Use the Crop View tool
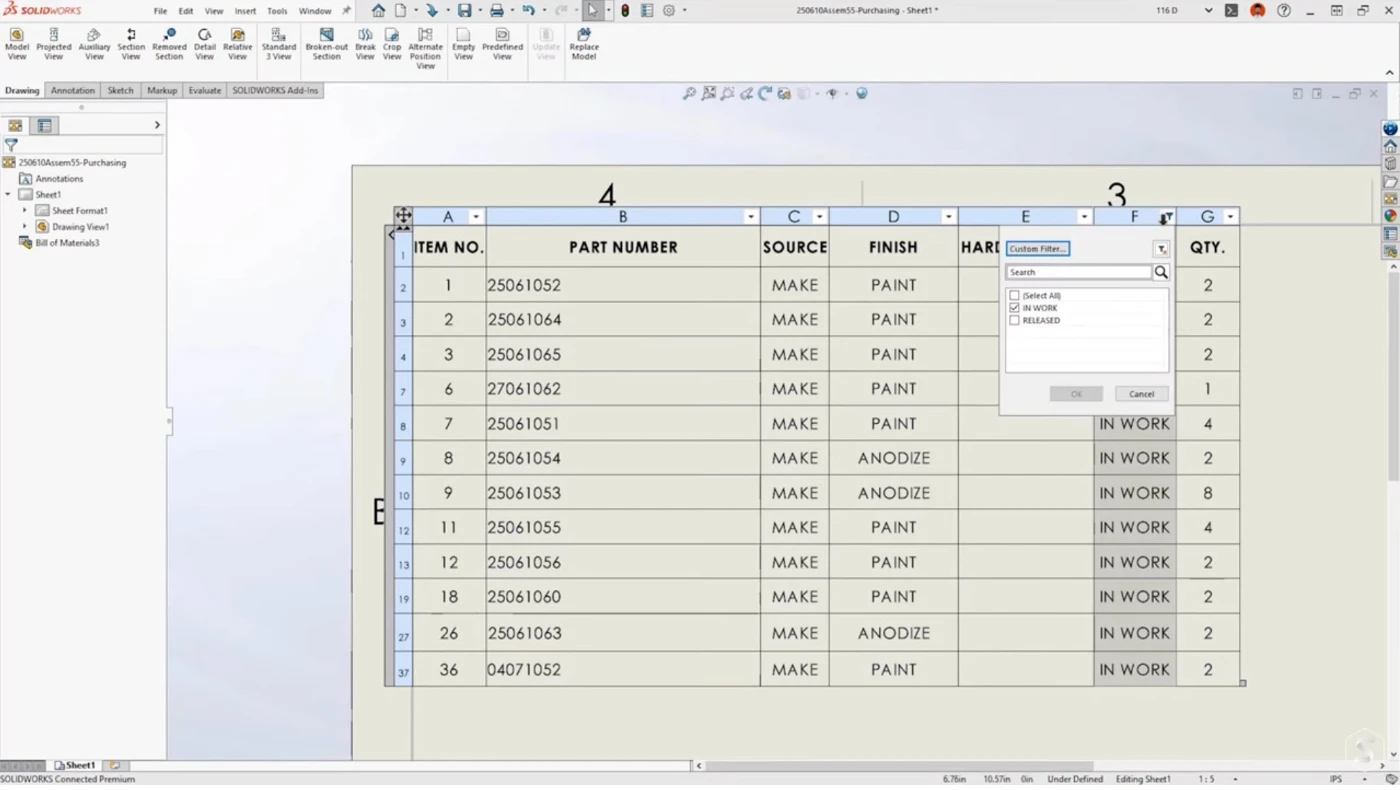1400x790 pixels. [391, 45]
